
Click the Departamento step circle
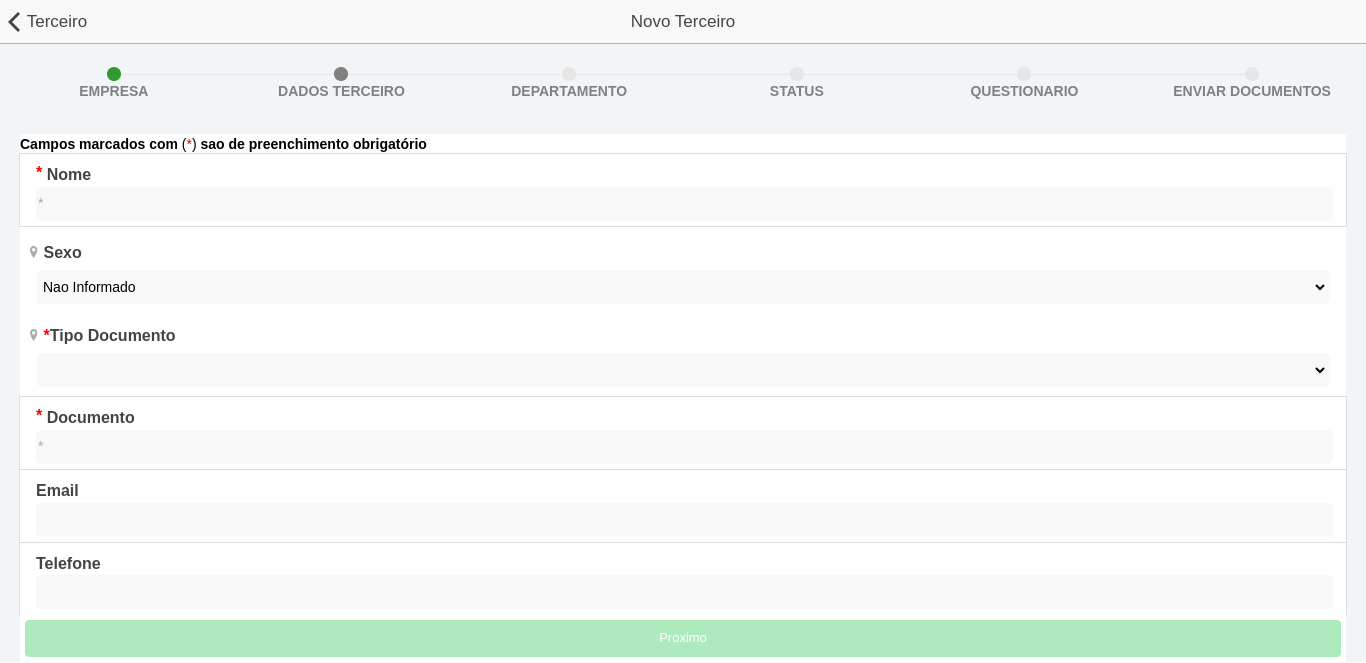pyautogui.click(x=569, y=74)
